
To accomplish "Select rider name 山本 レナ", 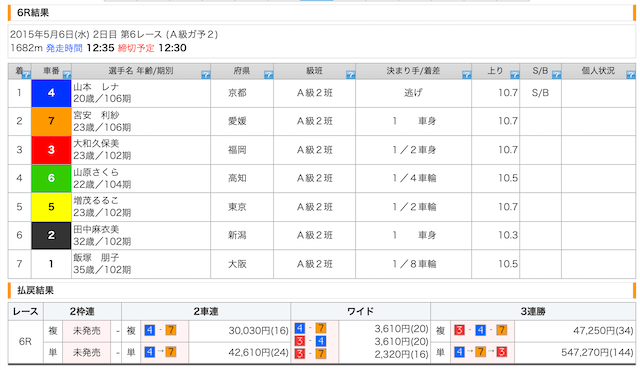I will (96, 87).
